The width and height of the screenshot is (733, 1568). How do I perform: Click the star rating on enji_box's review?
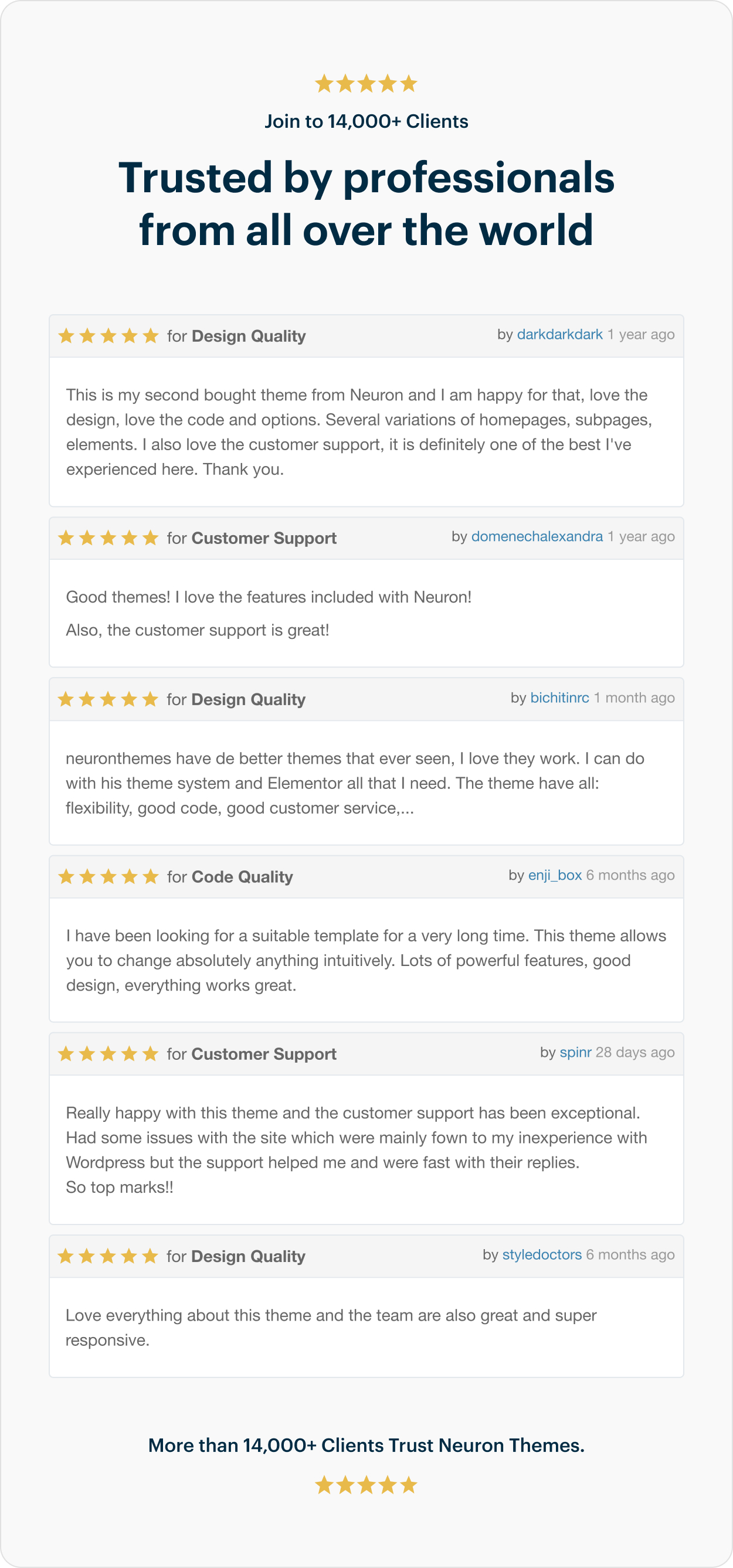pos(108,876)
